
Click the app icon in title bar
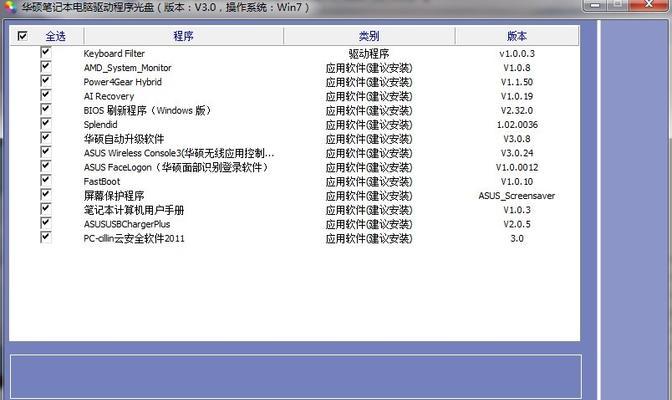9,7
